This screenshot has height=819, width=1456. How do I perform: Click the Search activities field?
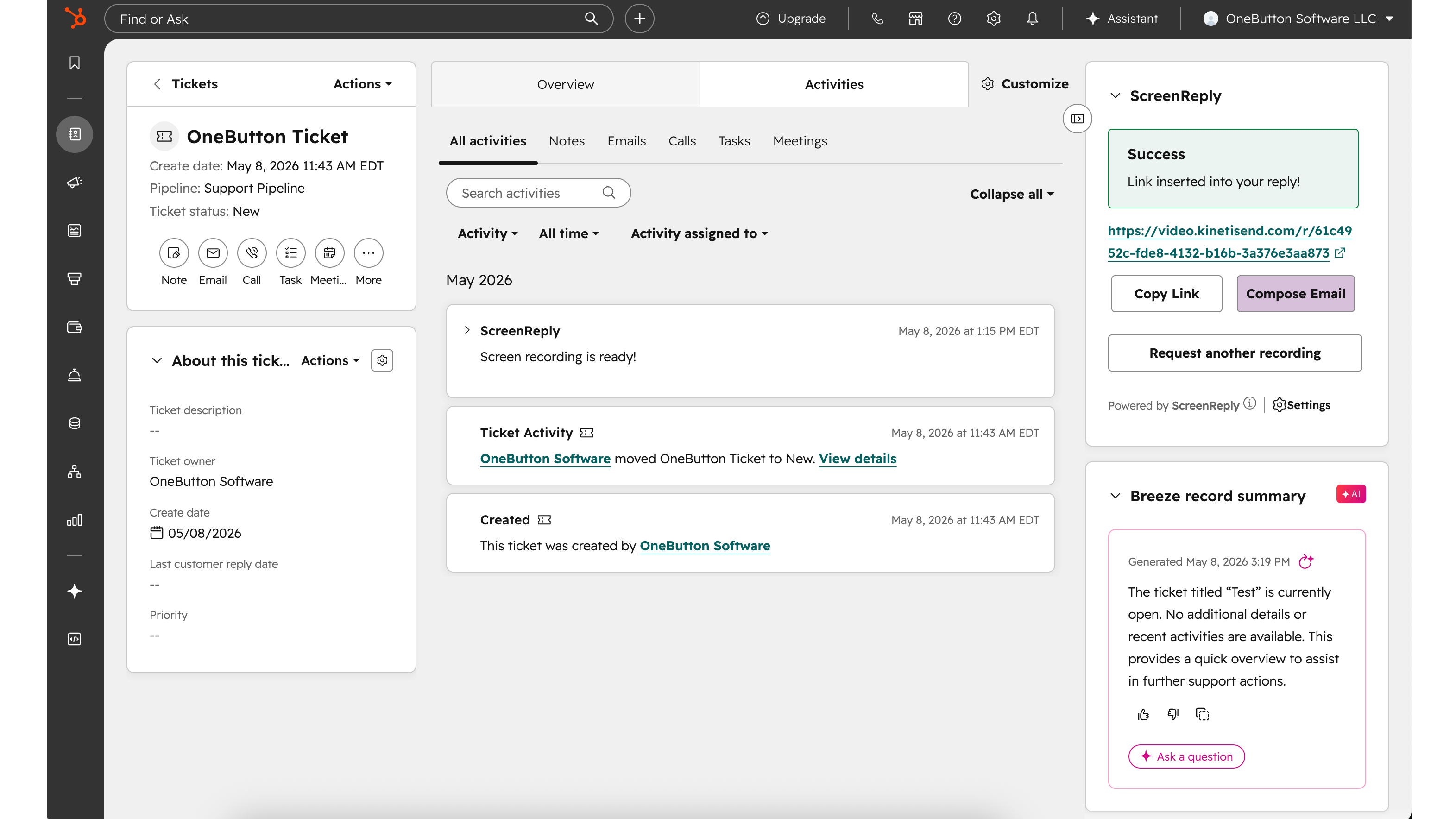coord(538,193)
